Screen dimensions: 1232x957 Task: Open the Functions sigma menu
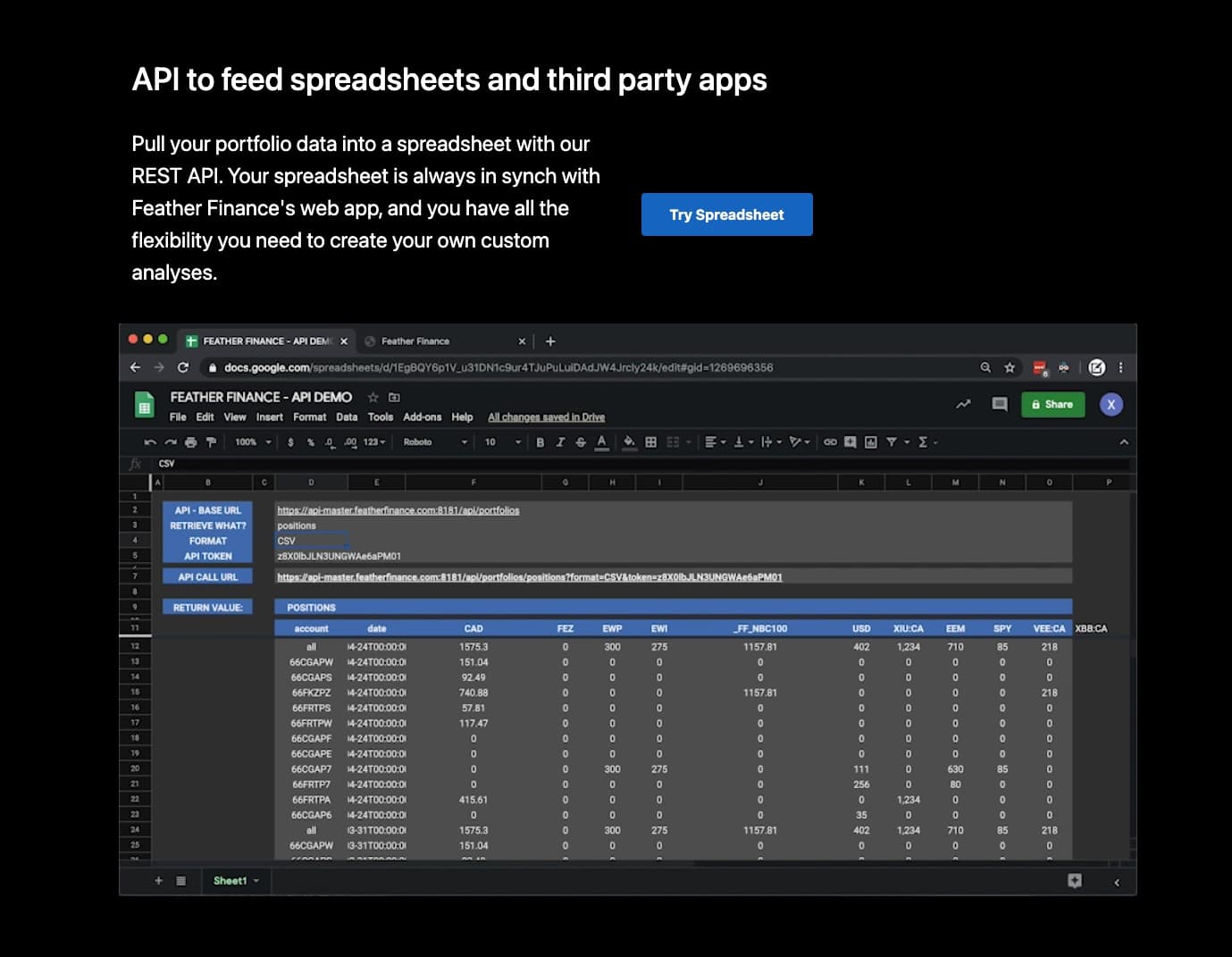pyautogui.click(x=927, y=442)
